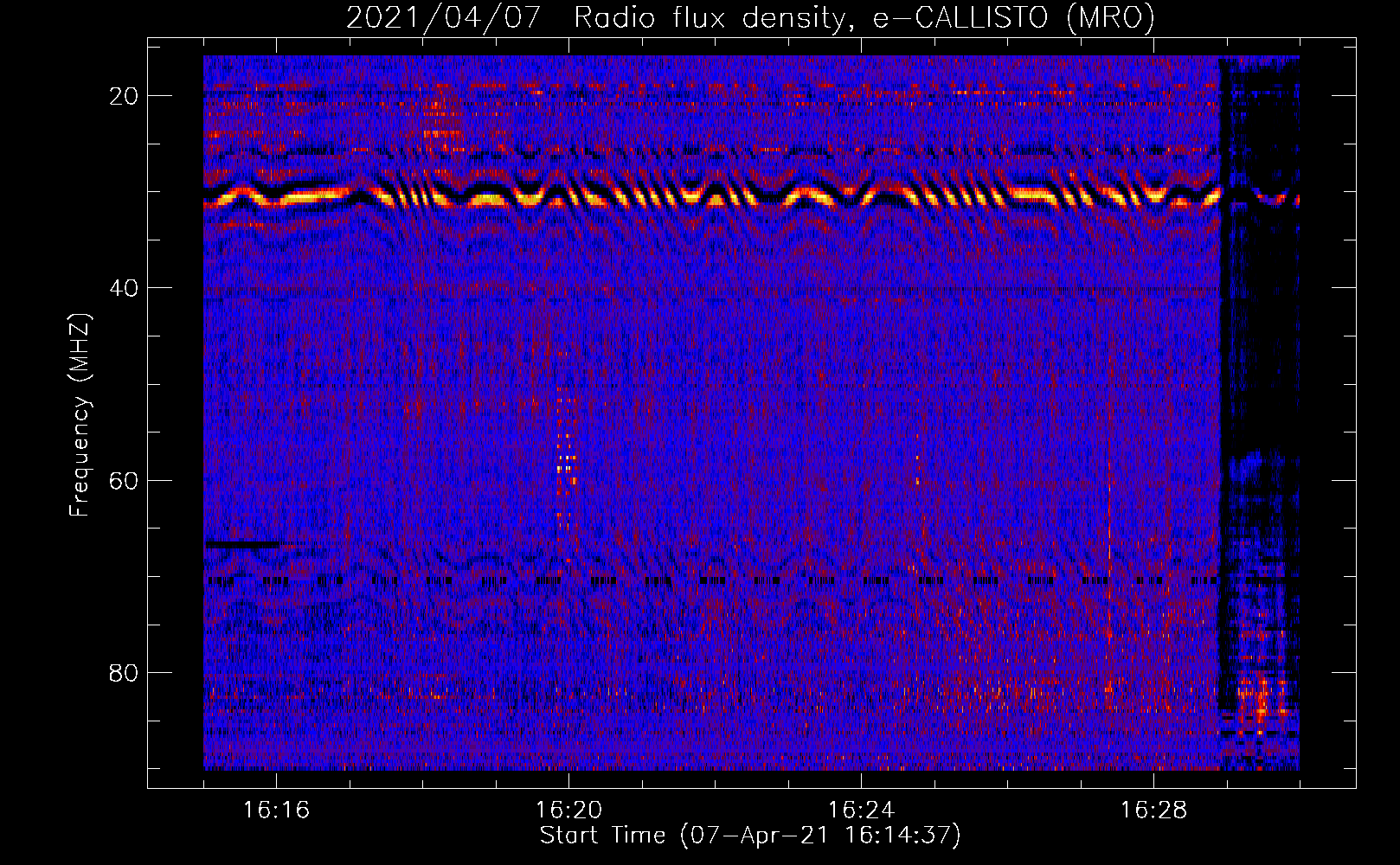The image size is (1400, 865).
Task: Click the frequency tick label "80"
Action: [x=125, y=672]
